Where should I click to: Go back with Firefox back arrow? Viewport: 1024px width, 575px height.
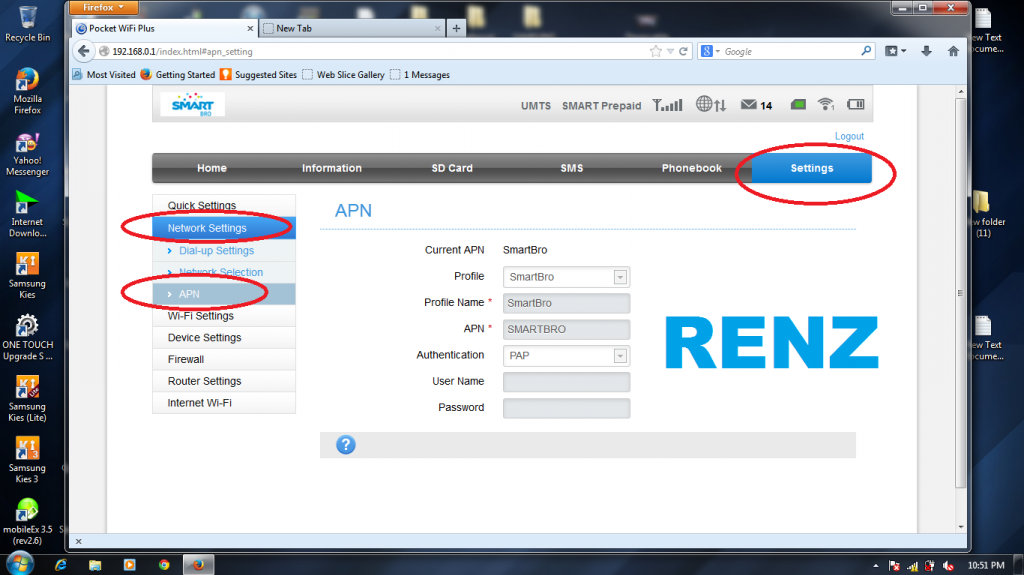pyautogui.click(x=84, y=51)
